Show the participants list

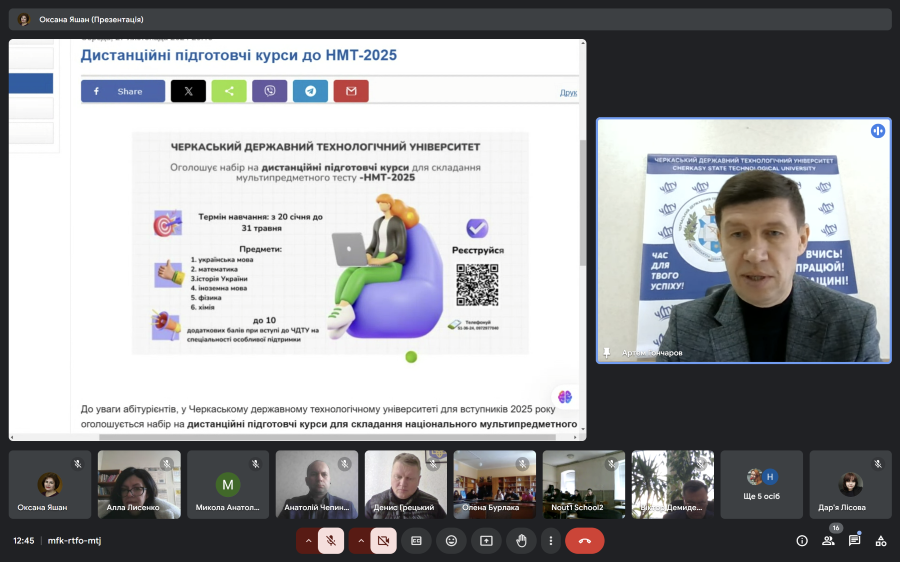[x=828, y=541]
